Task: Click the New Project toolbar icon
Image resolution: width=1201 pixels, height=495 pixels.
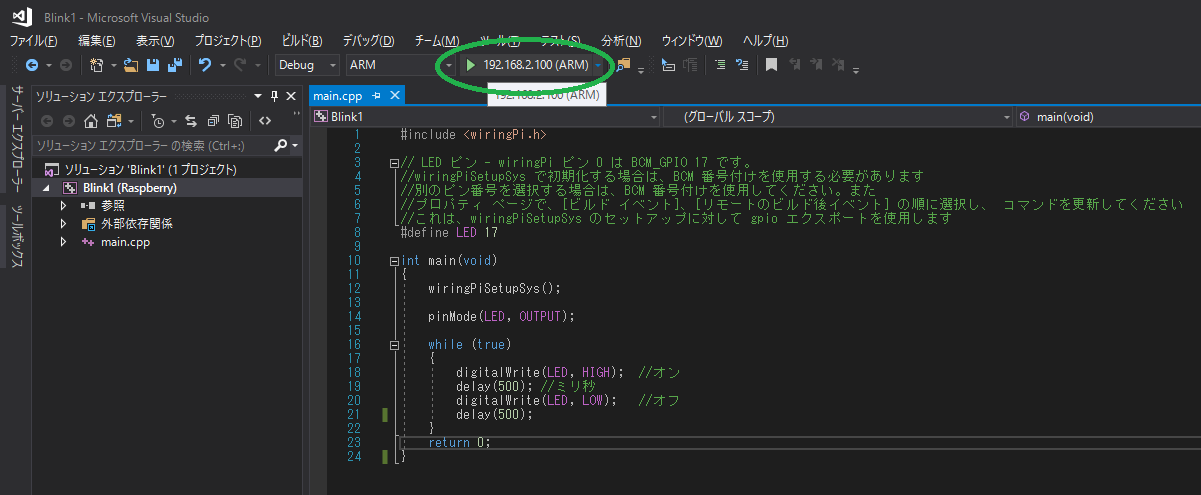Action: pyautogui.click(x=97, y=65)
